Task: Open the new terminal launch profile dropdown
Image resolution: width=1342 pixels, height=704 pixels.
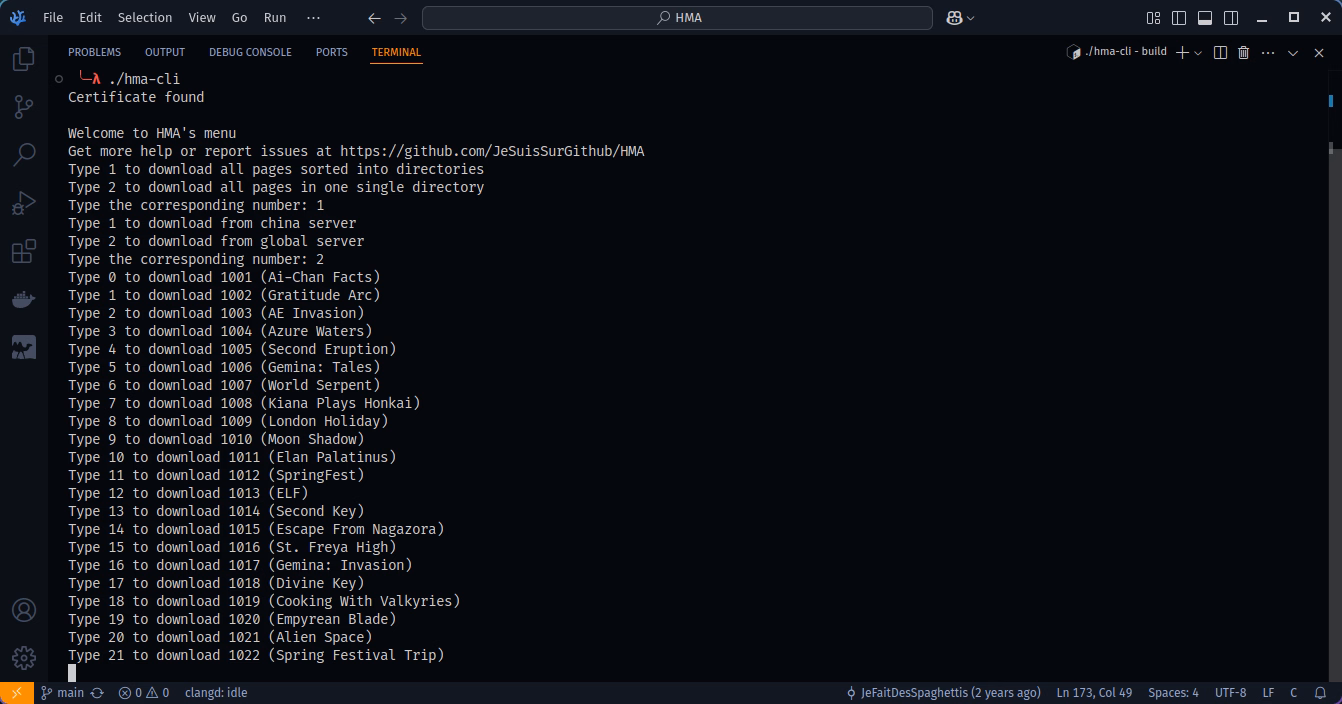Action: (x=1198, y=52)
